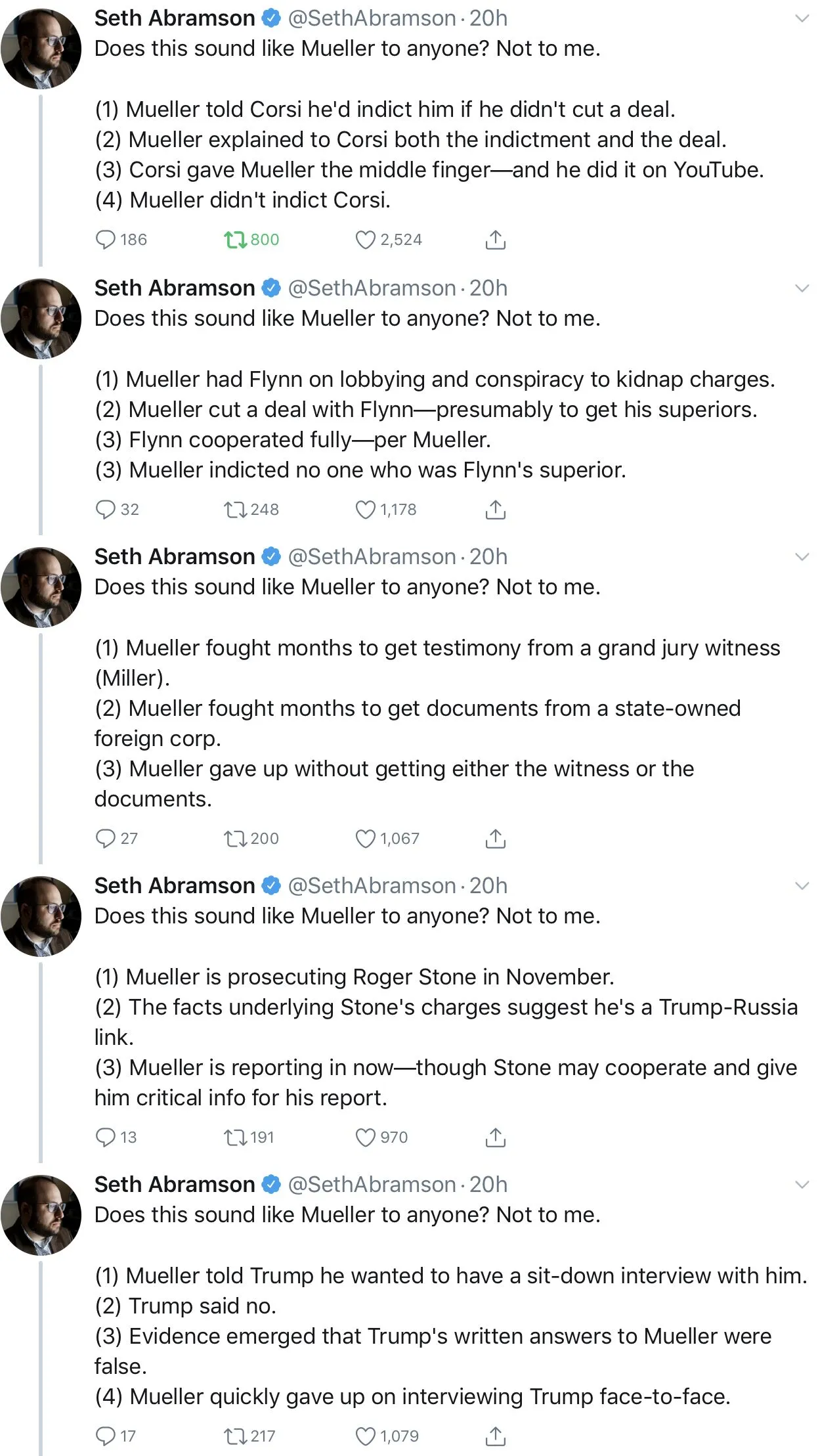Retweet the Trump interview tweet with 217 retweets
The height and width of the screenshot is (1456, 818).
[235, 1436]
